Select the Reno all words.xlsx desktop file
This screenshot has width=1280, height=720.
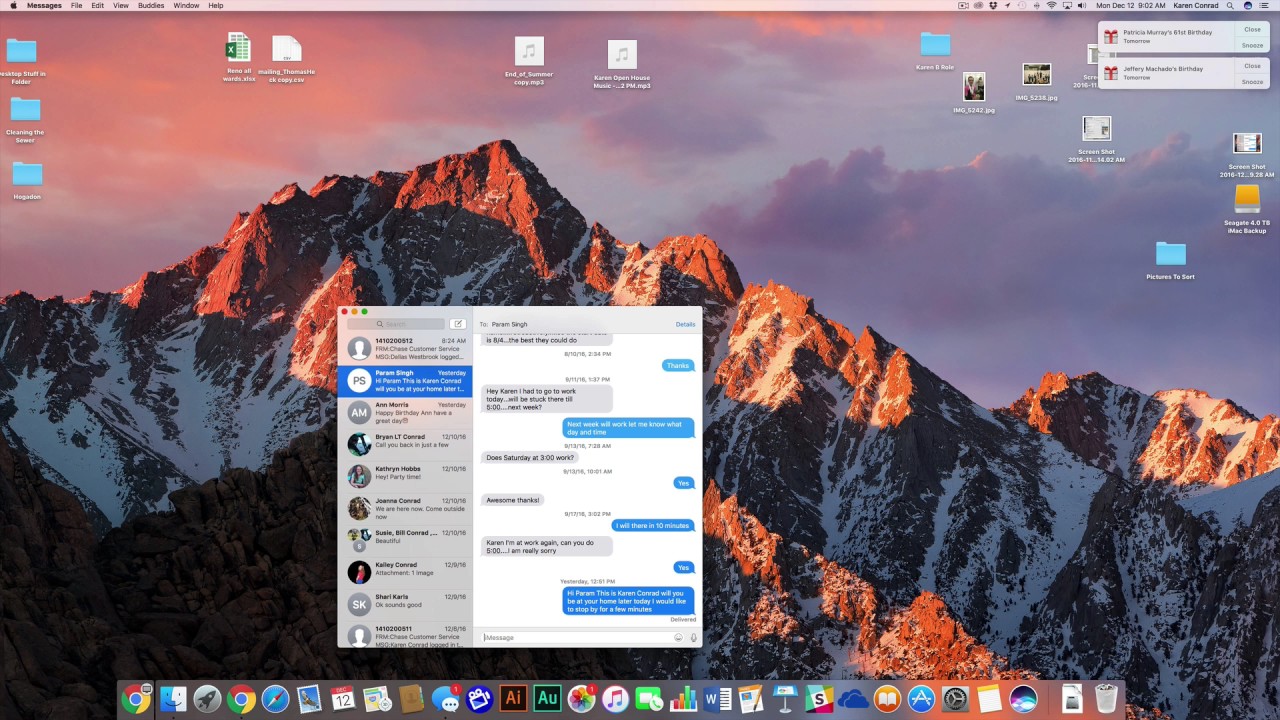tap(238, 58)
